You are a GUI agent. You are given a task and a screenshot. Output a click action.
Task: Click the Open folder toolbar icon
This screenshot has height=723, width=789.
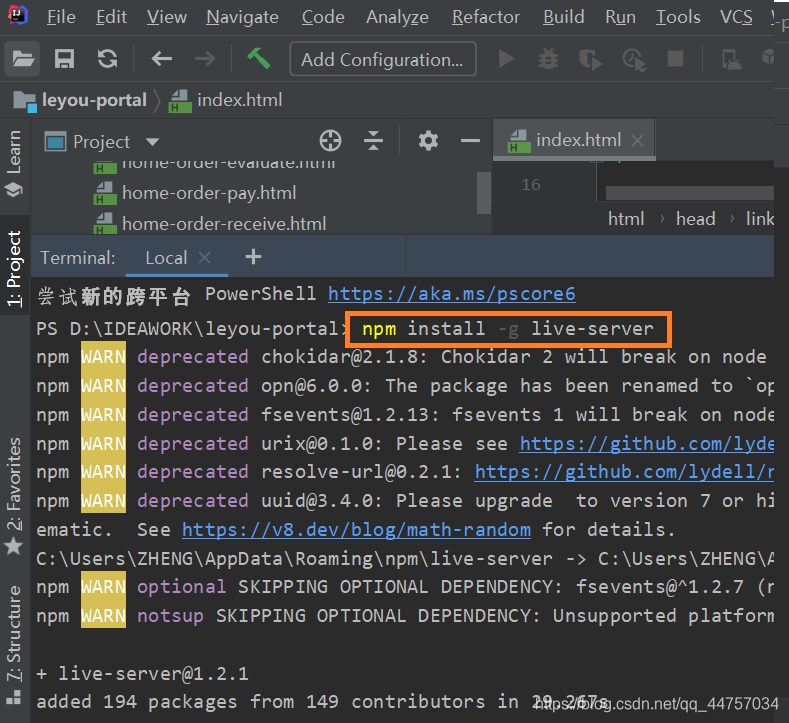tap(23, 59)
